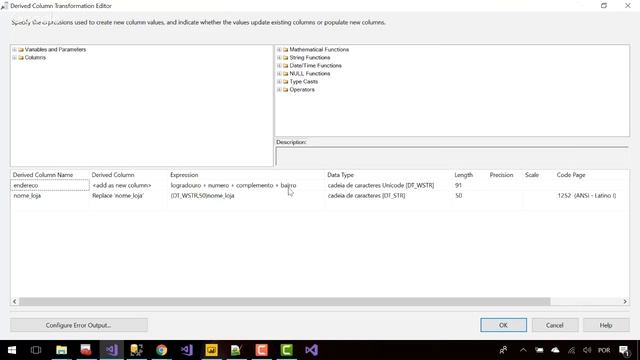The width and height of the screenshot is (640, 360).
Task: Open the OneDrive cloud tray icon
Action: pyautogui.click(x=556, y=350)
